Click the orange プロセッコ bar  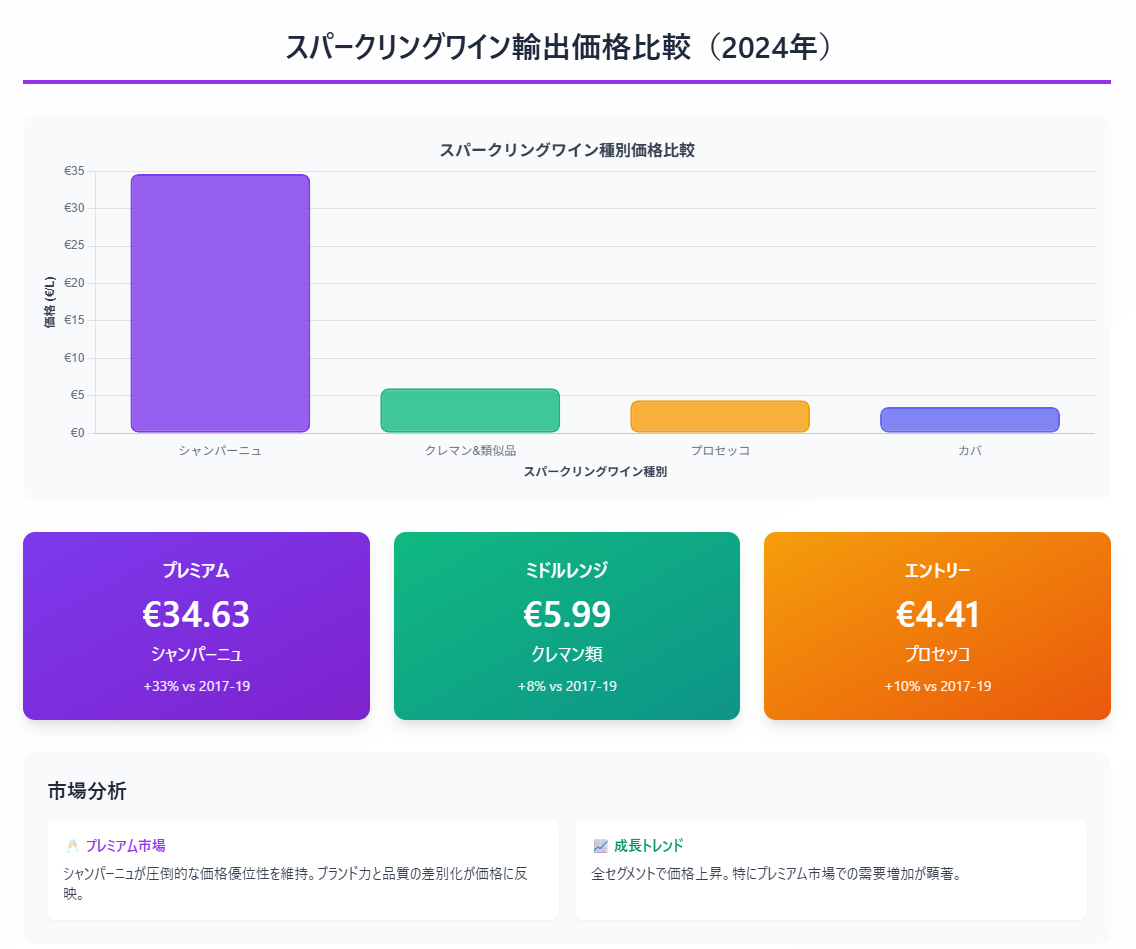point(719,416)
